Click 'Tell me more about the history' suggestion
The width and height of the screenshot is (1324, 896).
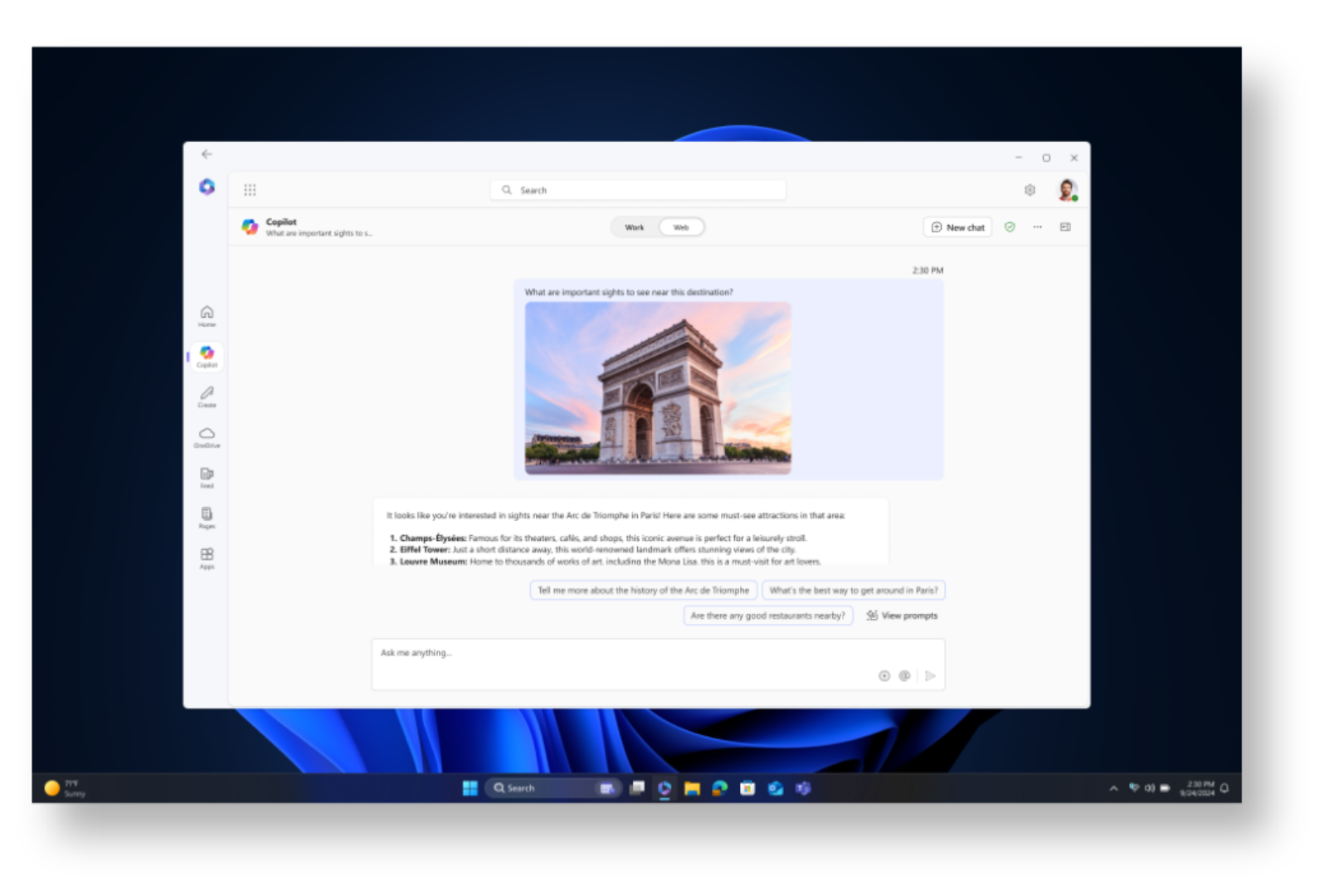643,591
